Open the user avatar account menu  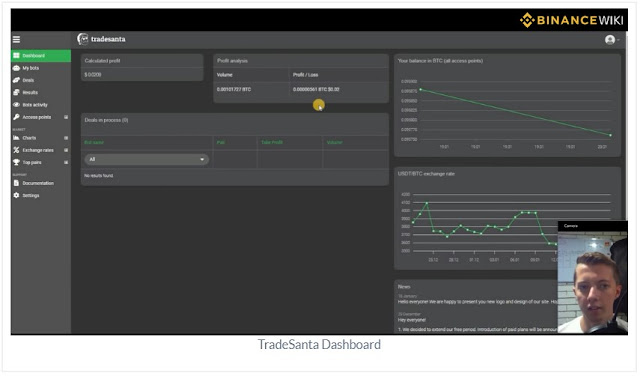click(610, 40)
